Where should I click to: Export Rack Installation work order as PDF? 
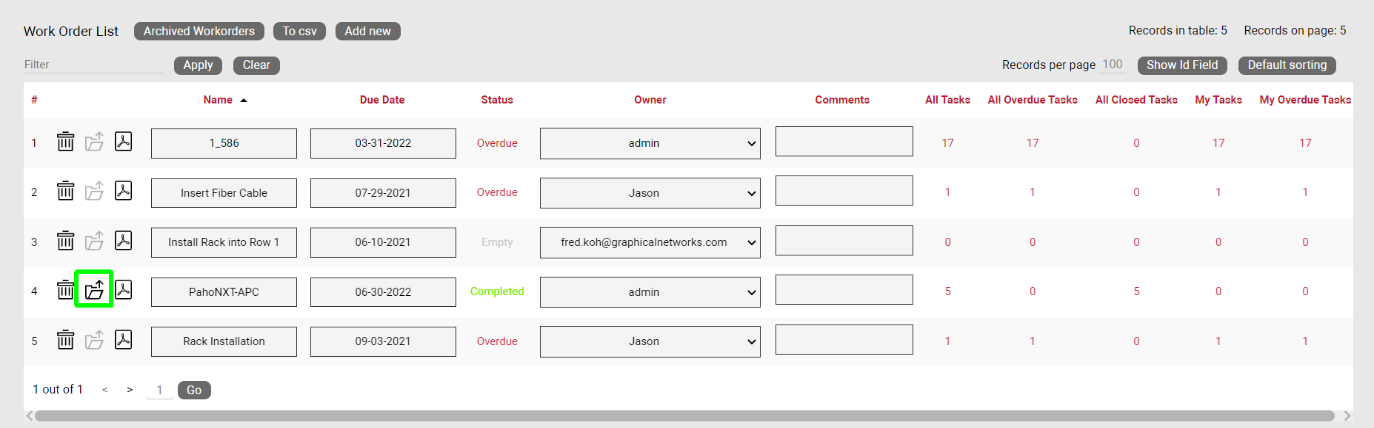(x=123, y=341)
